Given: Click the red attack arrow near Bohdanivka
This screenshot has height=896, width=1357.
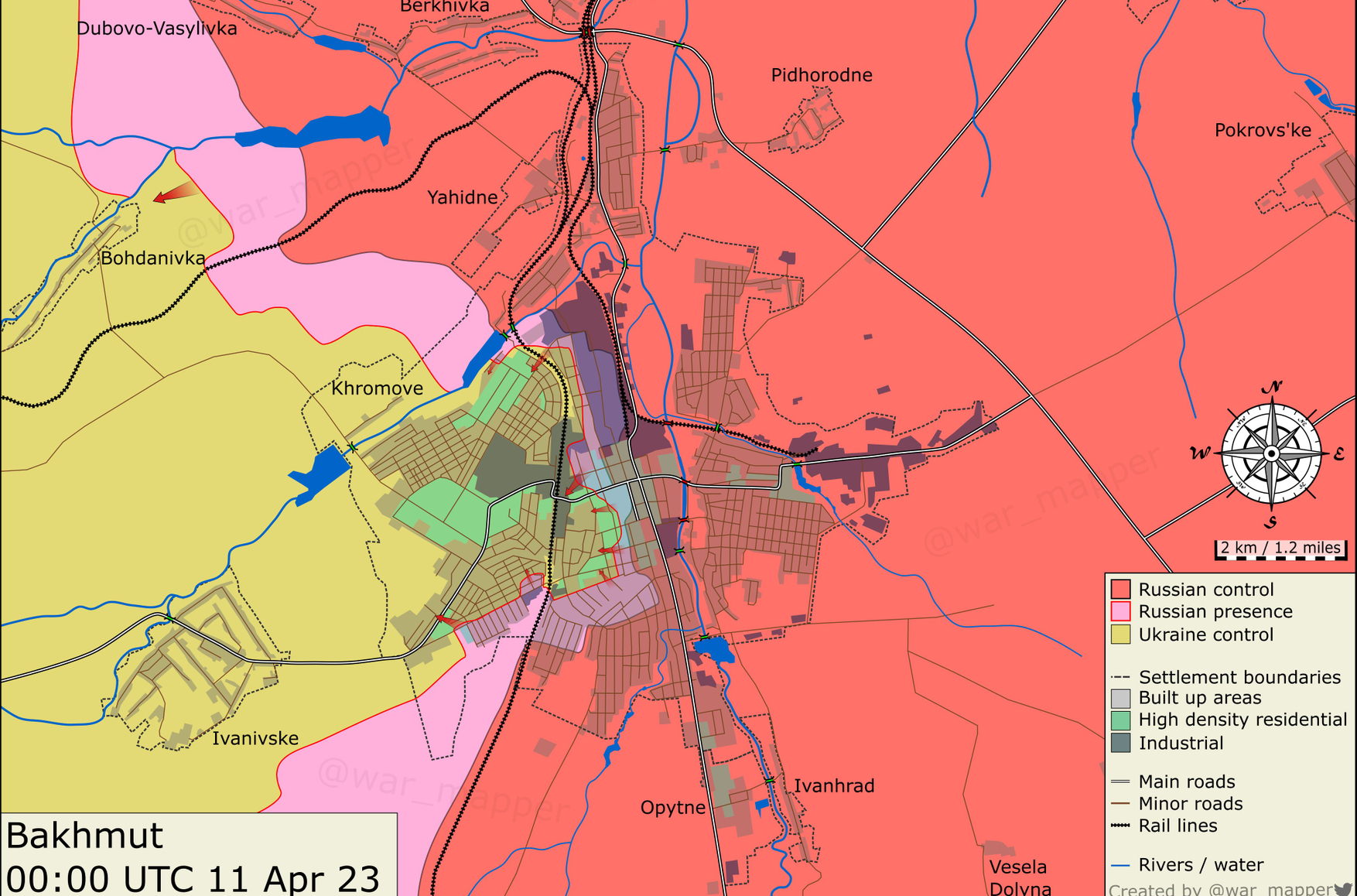Looking at the screenshot, I should point(174,193).
